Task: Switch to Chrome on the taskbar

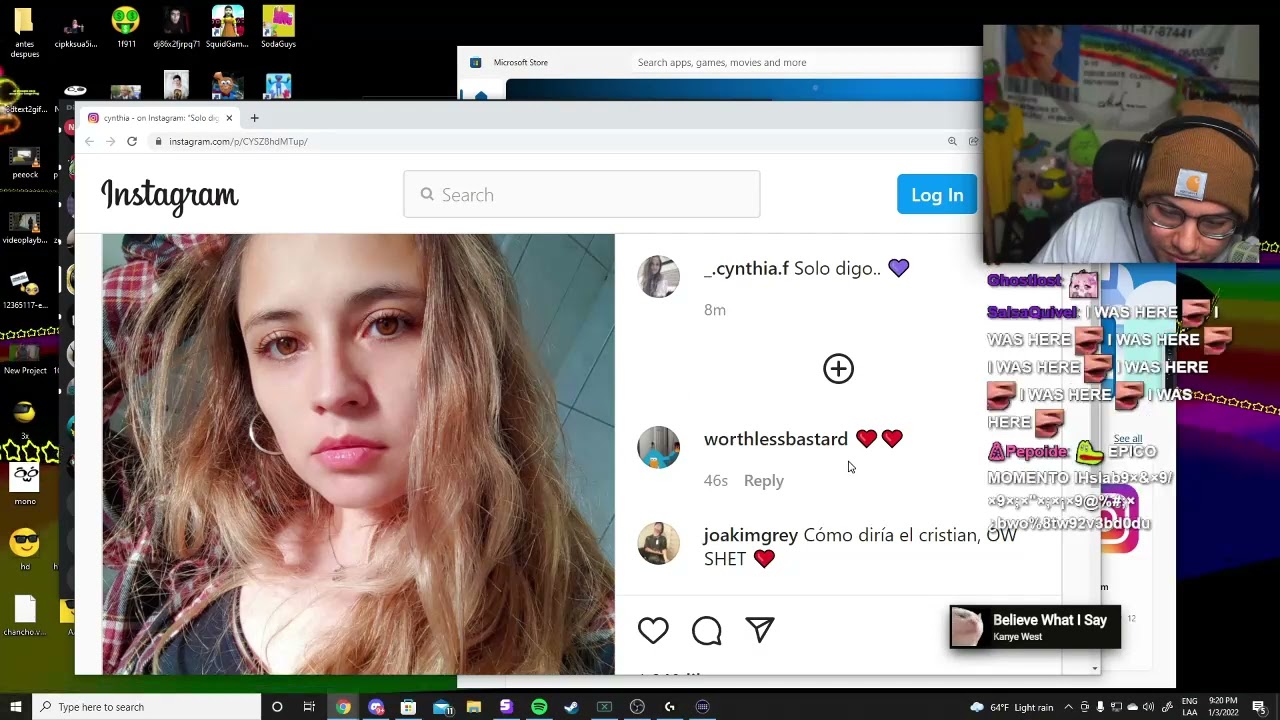Action: (x=343, y=707)
